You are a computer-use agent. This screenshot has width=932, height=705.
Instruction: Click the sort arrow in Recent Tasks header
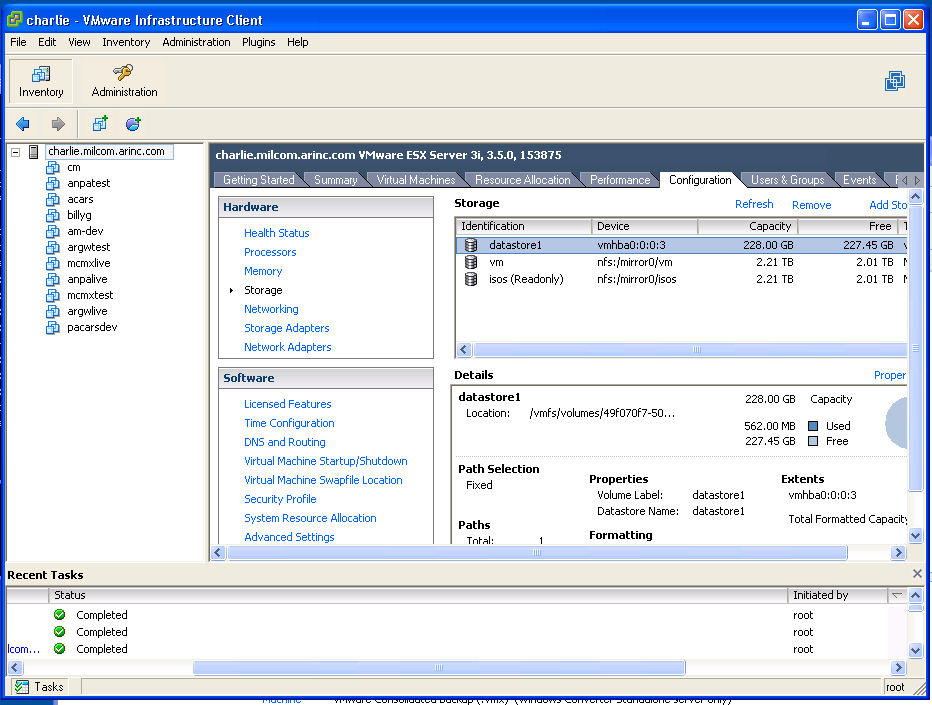pos(897,595)
